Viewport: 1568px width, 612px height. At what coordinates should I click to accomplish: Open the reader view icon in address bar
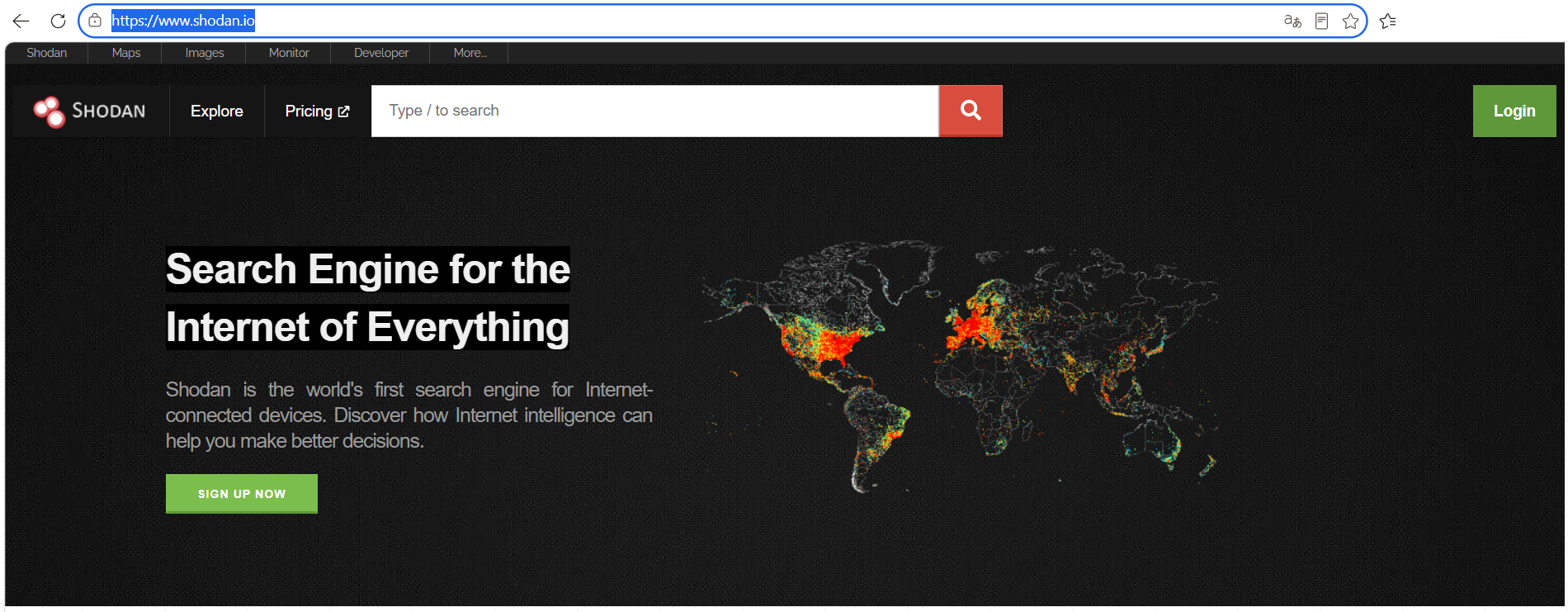pos(1321,21)
